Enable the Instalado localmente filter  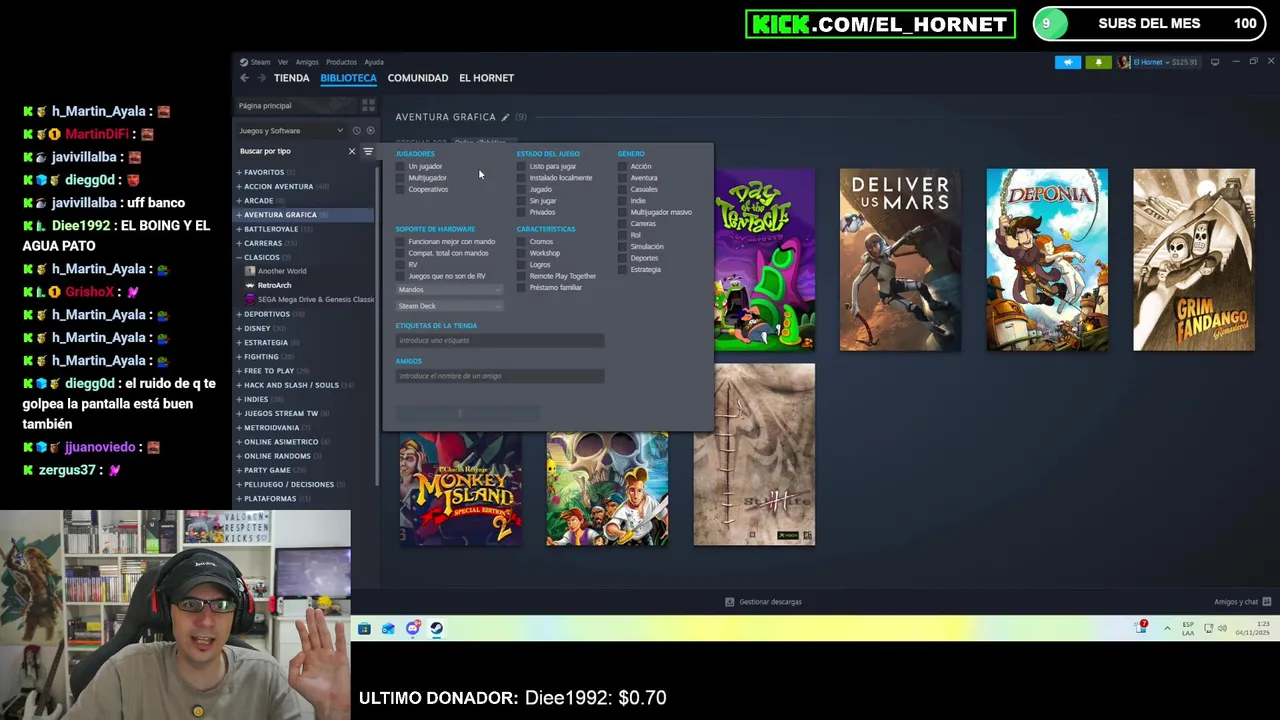[x=522, y=178]
